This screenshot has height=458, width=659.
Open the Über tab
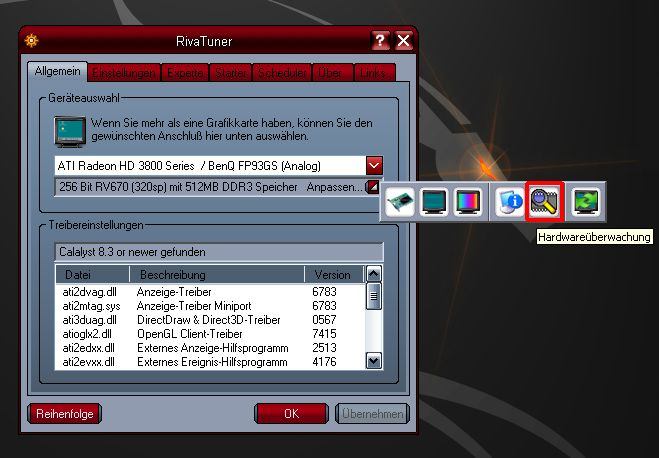coord(332,73)
